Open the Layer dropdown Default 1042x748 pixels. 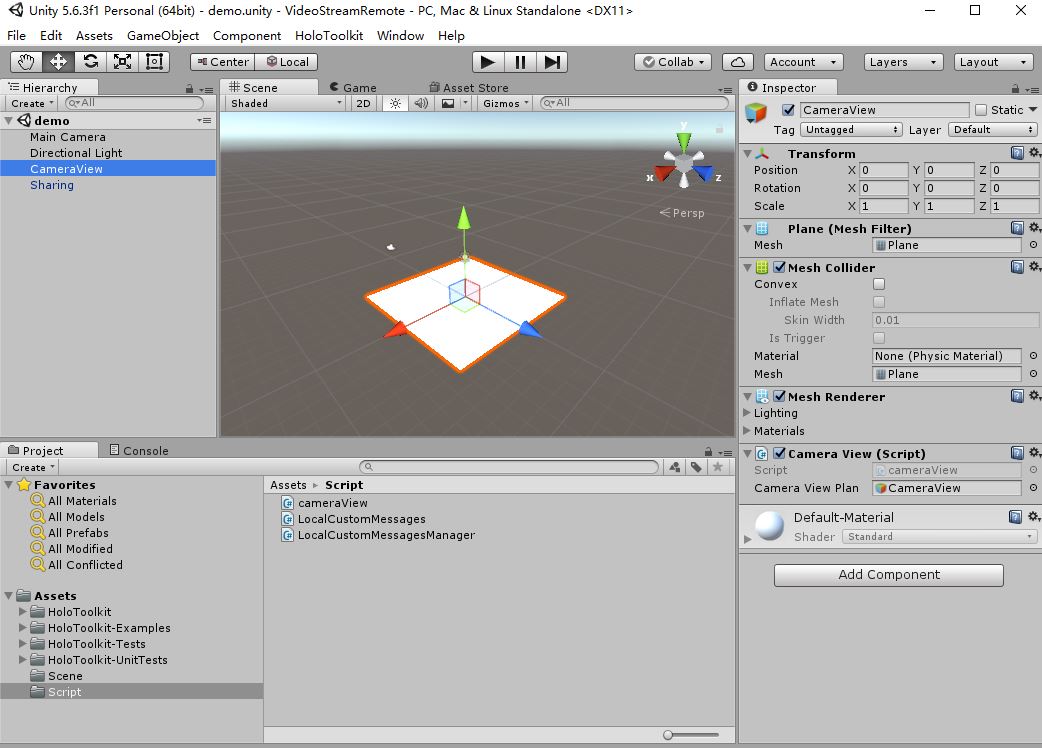coord(992,130)
